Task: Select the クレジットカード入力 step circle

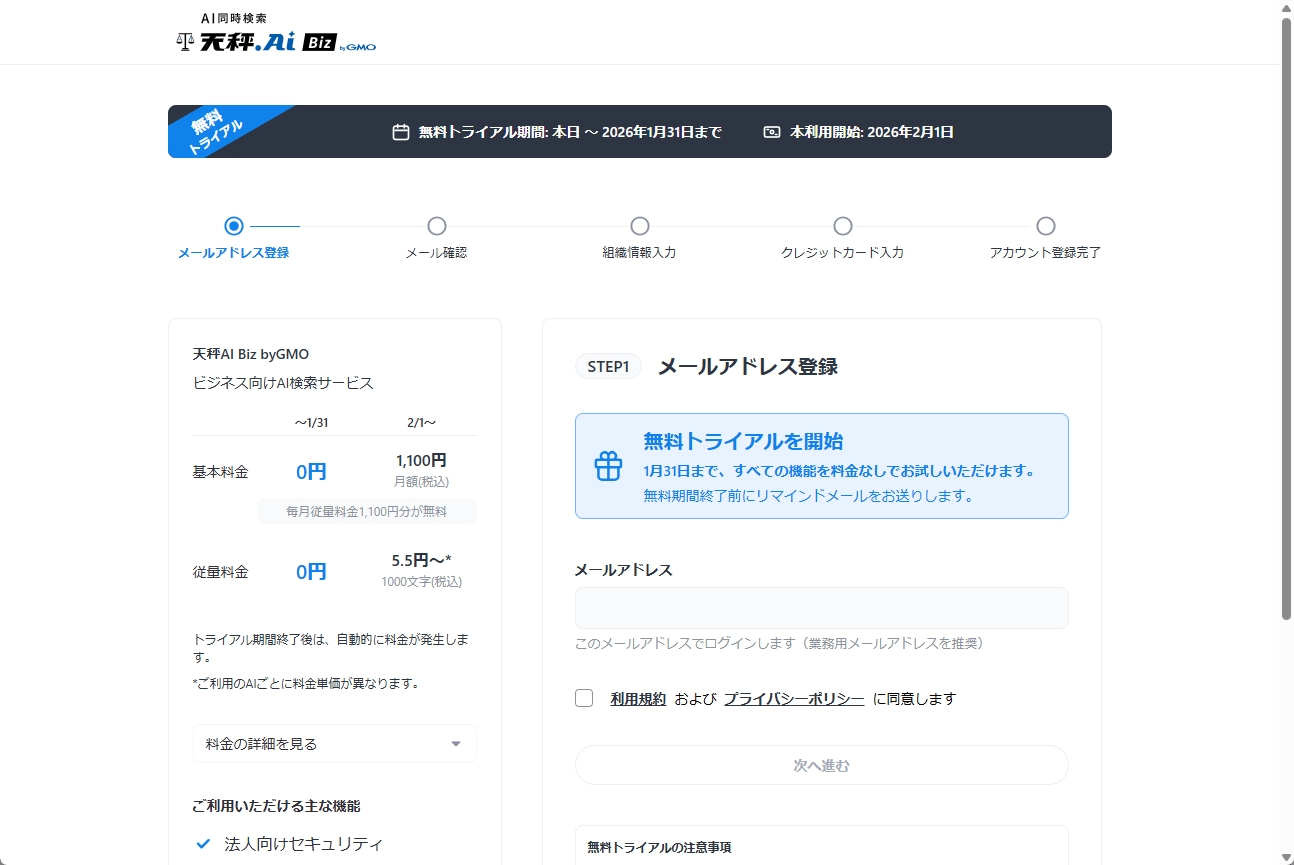Action: 843,226
